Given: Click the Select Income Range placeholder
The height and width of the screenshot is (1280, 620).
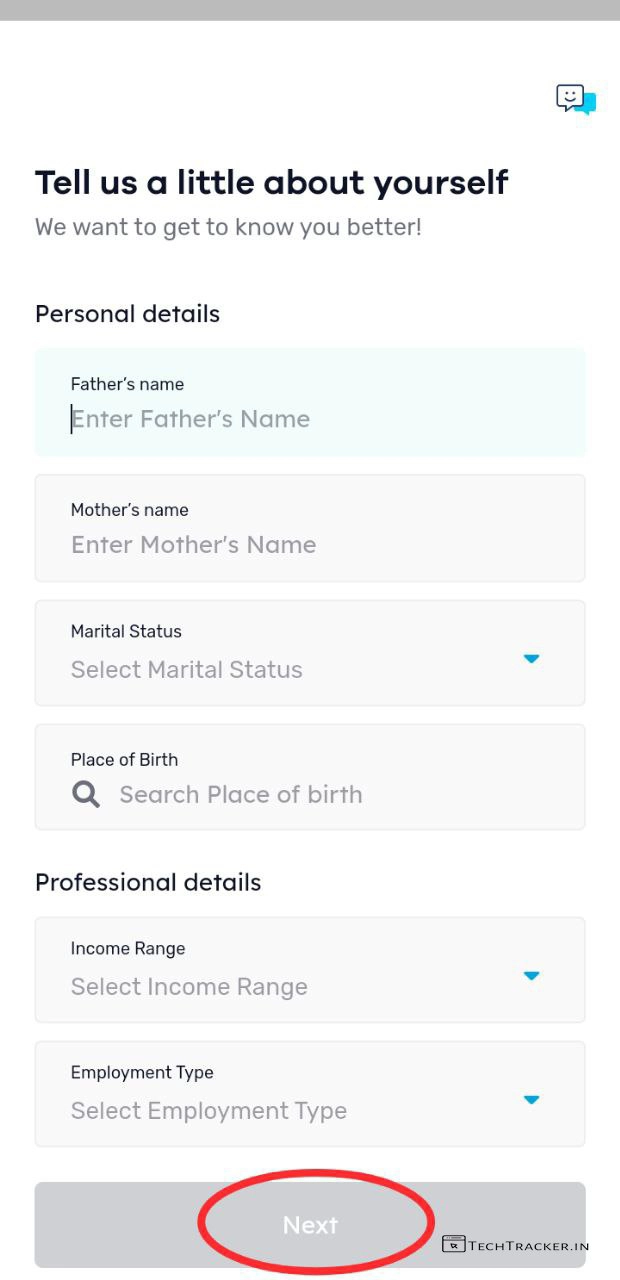Looking at the screenshot, I should point(189,987).
